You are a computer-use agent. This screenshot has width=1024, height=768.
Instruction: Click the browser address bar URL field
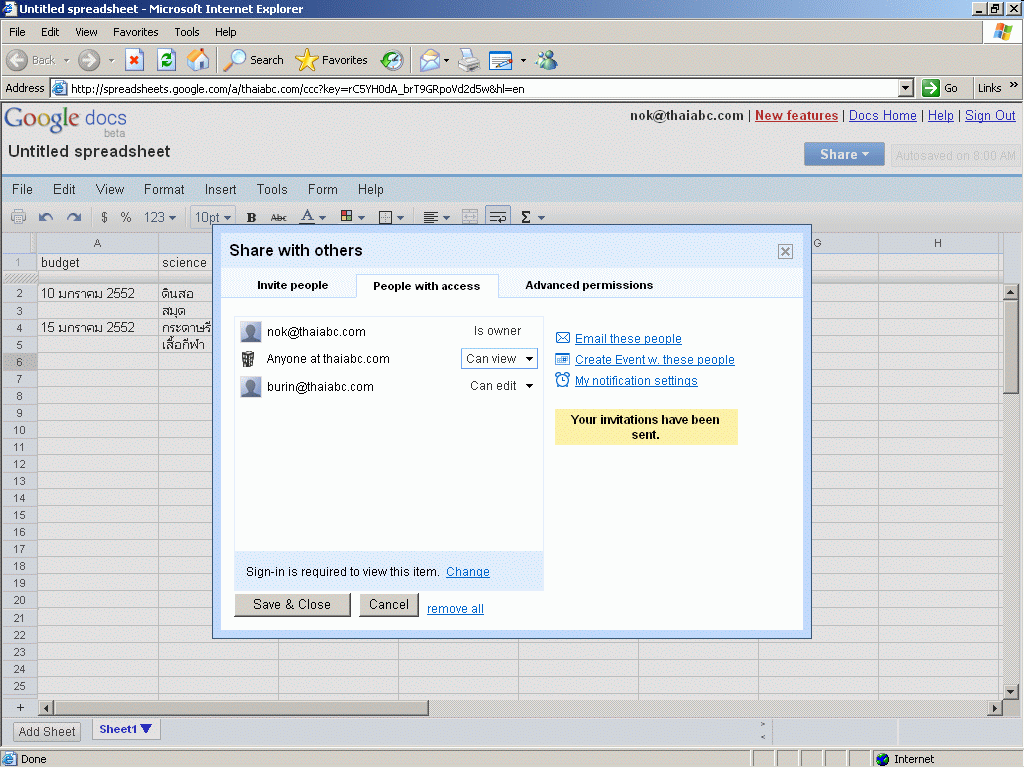480,88
